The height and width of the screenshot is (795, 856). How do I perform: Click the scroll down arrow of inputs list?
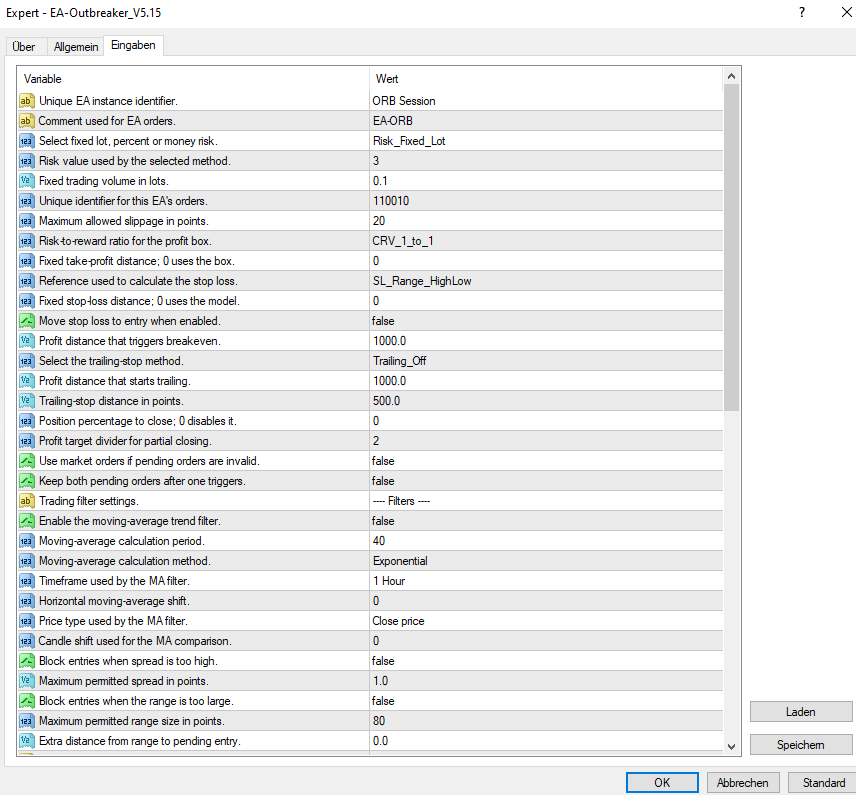pyautogui.click(x=732, y=746)
